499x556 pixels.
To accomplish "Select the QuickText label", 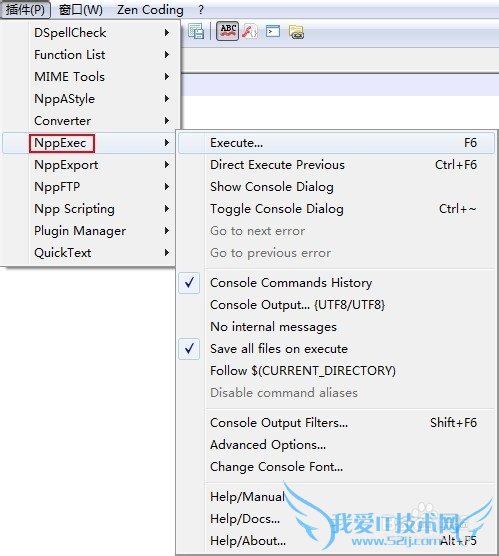I will [62, 253].
